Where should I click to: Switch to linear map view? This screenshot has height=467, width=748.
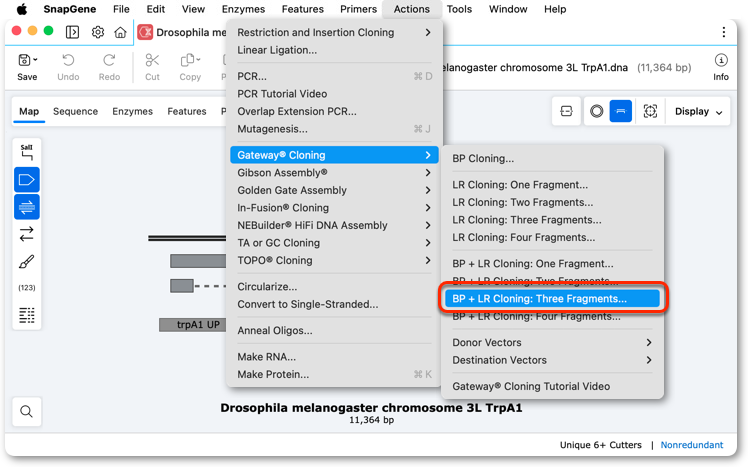[621, 111]
